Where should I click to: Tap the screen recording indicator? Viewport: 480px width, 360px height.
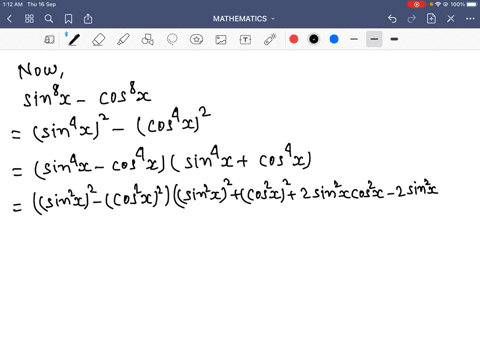[417, 4]
